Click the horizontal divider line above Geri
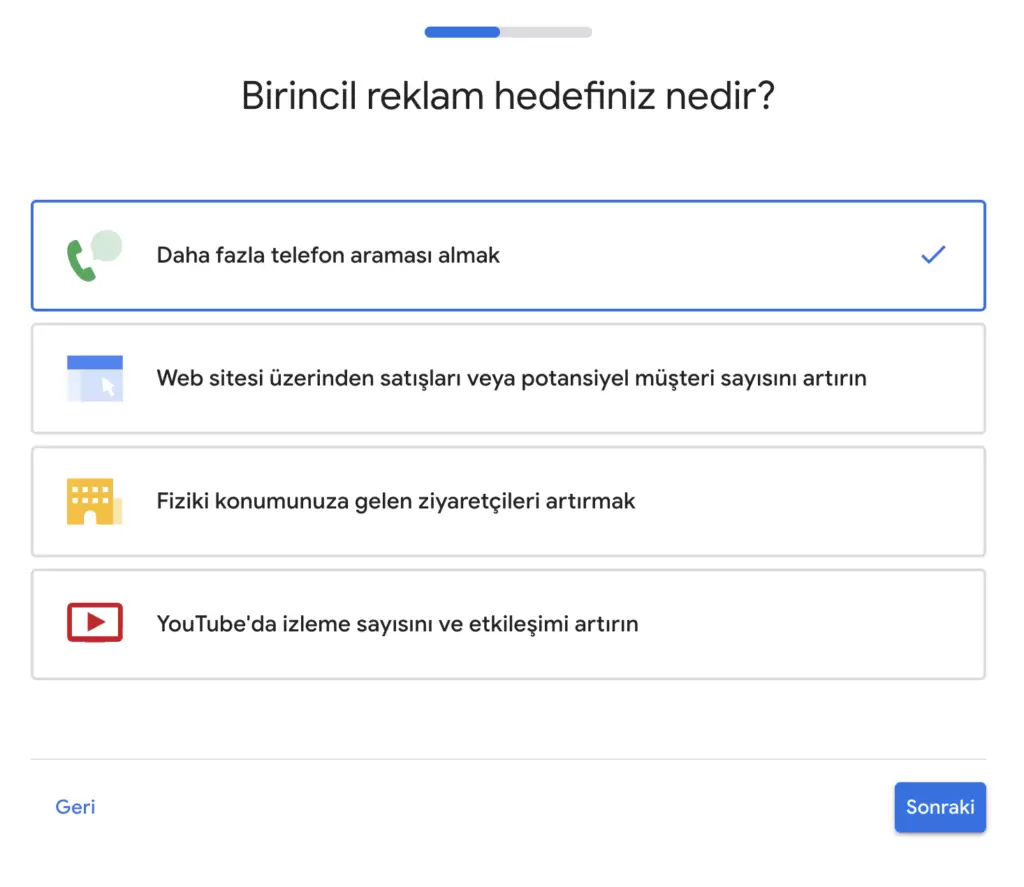Screen dimensions: 1024x887 [508, 759]
